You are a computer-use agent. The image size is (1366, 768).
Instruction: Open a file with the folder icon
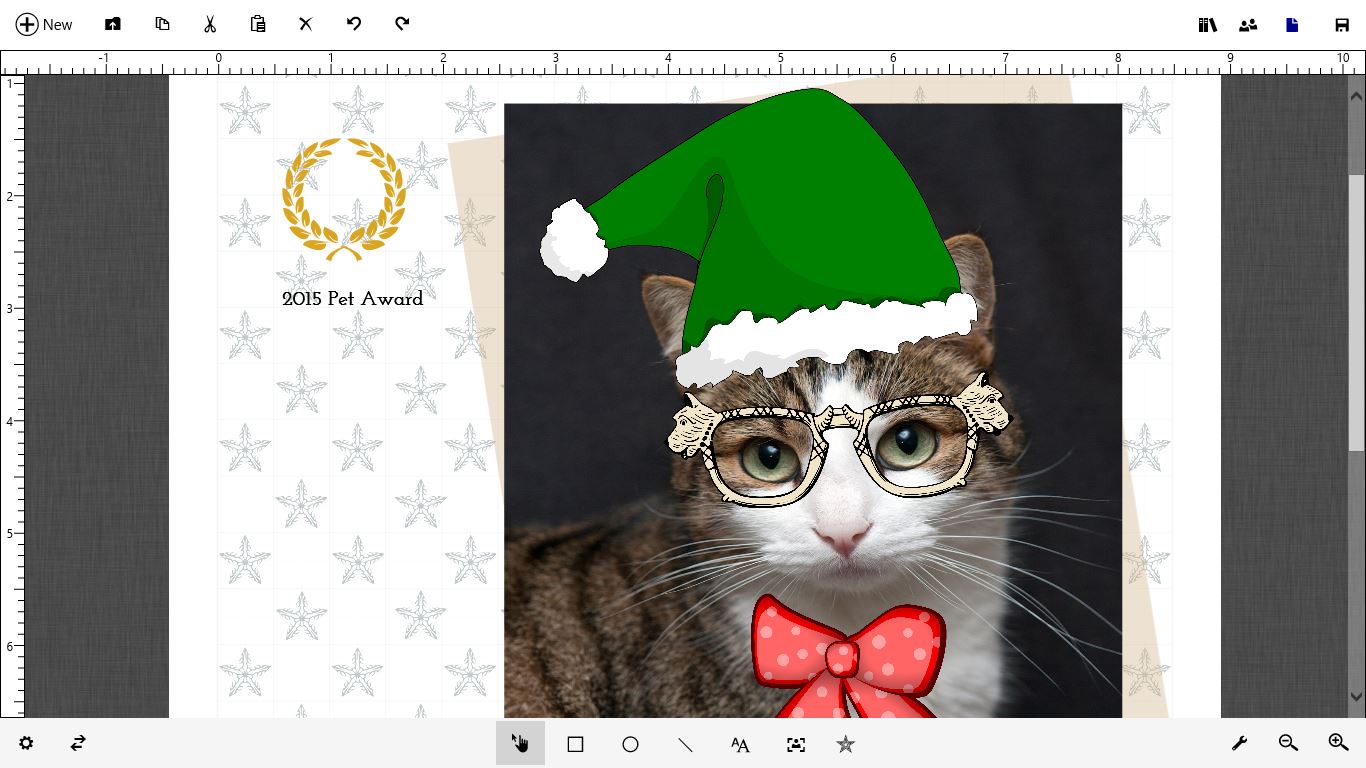coord(113,24)
